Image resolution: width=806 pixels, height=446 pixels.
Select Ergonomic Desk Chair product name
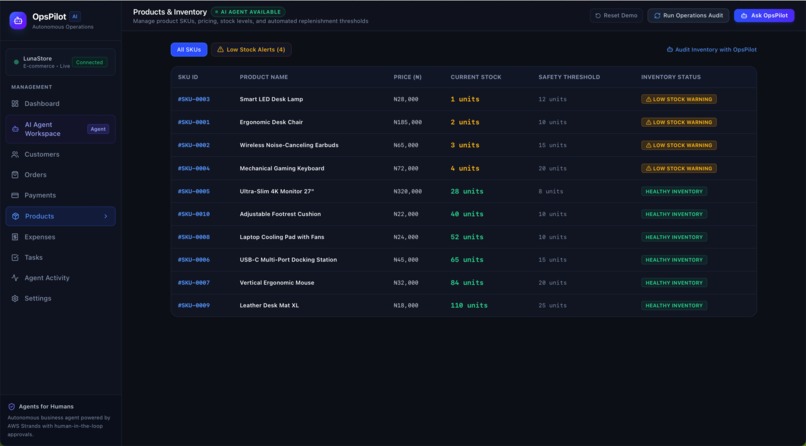[271, 122]
